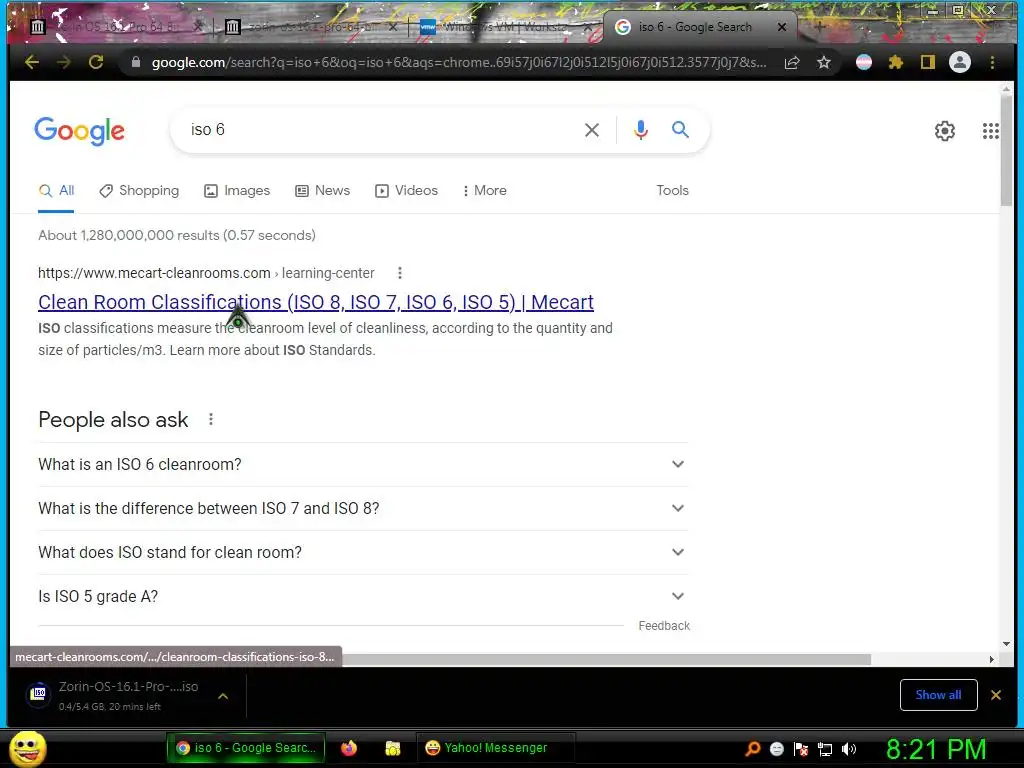The image size is (1024, 768).
Task: Click the mecart-cleanrooms.com URL breadcrumb
Action: pyautogui.click(x=206, y=273)
